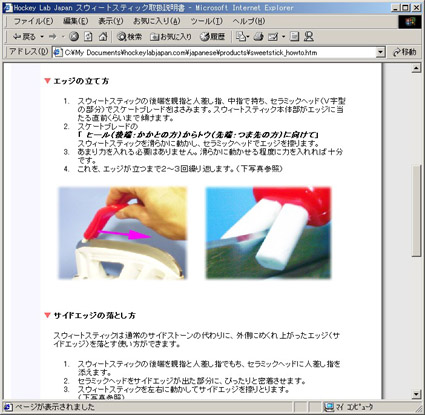Open the Back button history dropdown
Viewport: 425px width, 415px height.
click(x=42, y=37)
